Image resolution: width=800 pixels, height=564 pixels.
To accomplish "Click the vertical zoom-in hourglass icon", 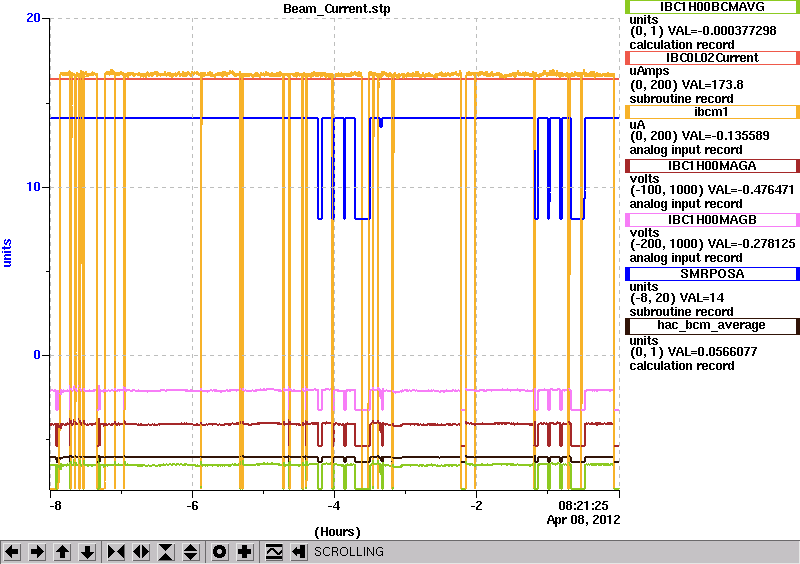I will tap(166, 552).
